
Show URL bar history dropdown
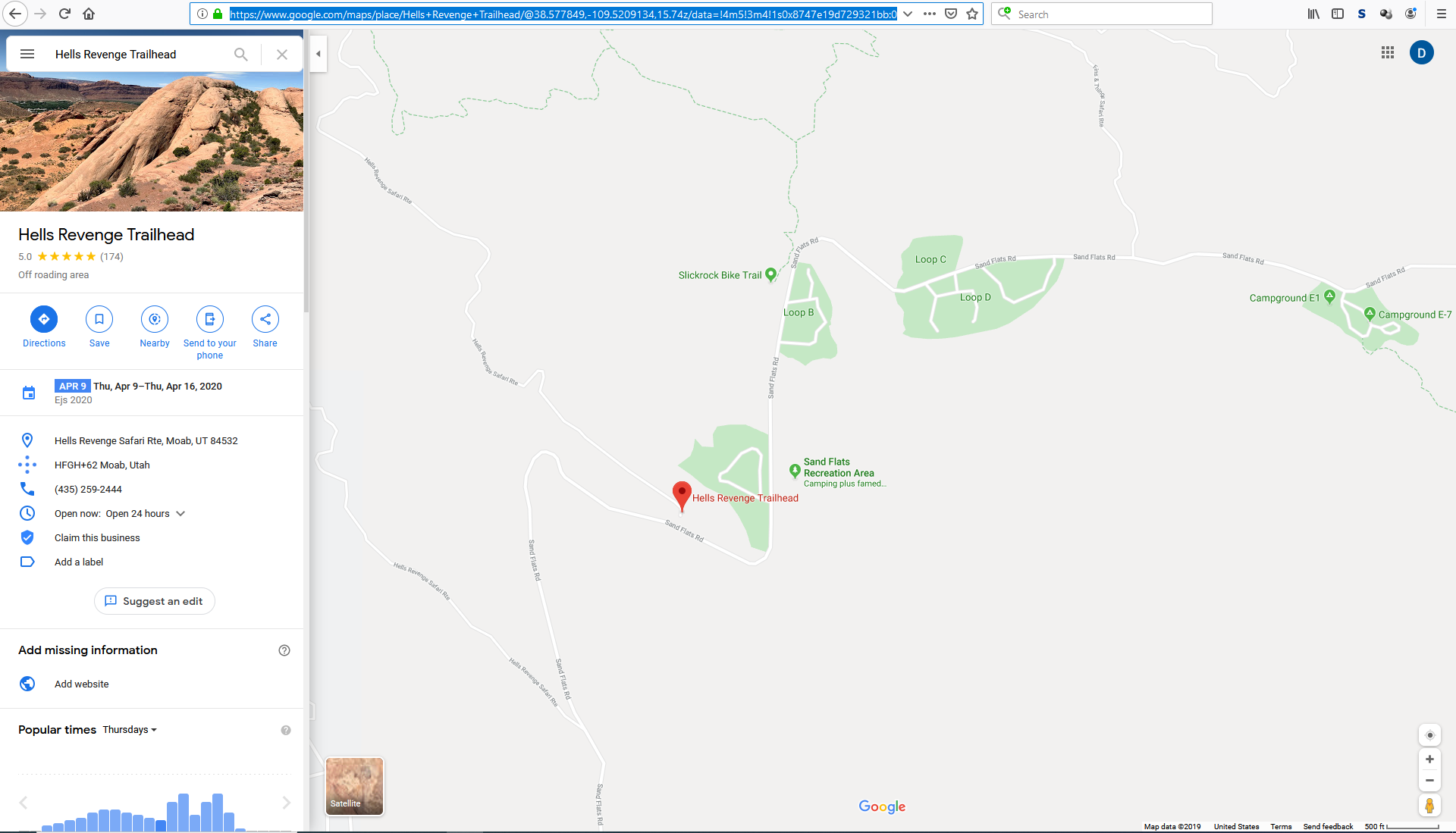[908, 14]
